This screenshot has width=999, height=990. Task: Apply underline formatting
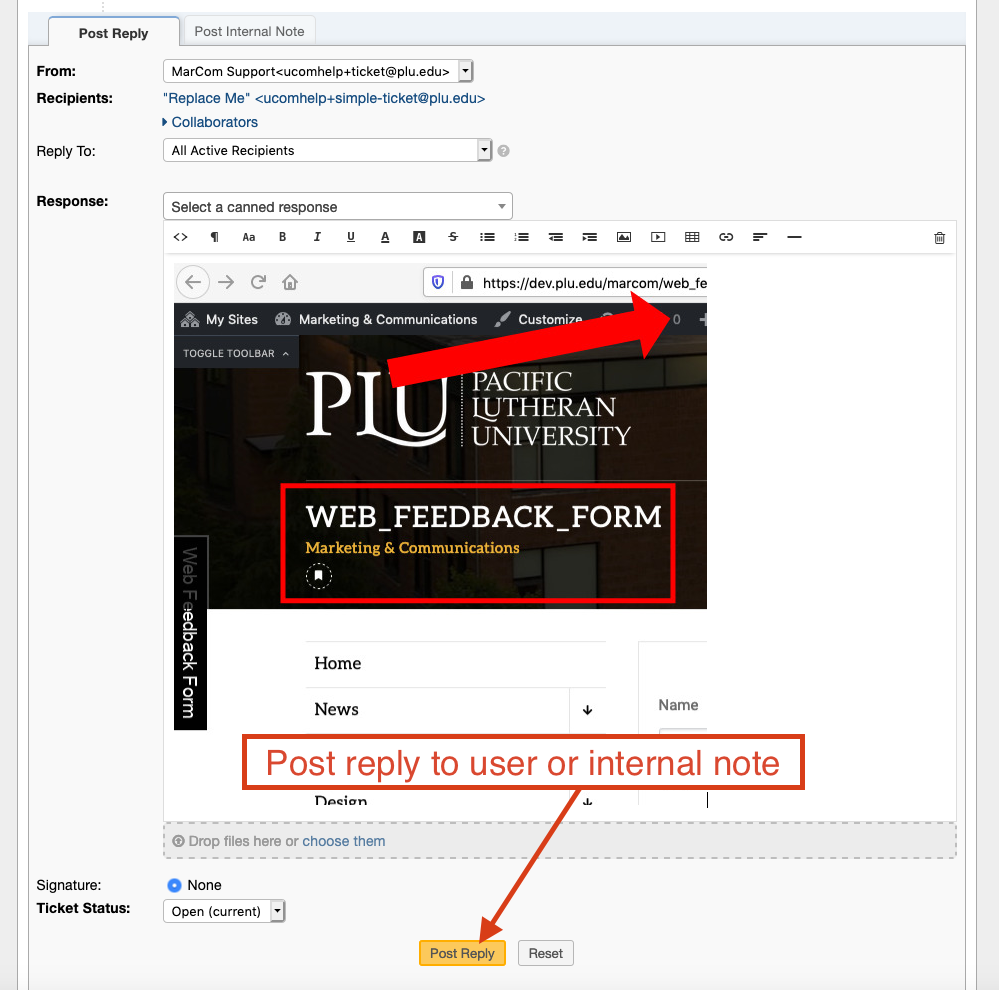(x=351, y=237)
